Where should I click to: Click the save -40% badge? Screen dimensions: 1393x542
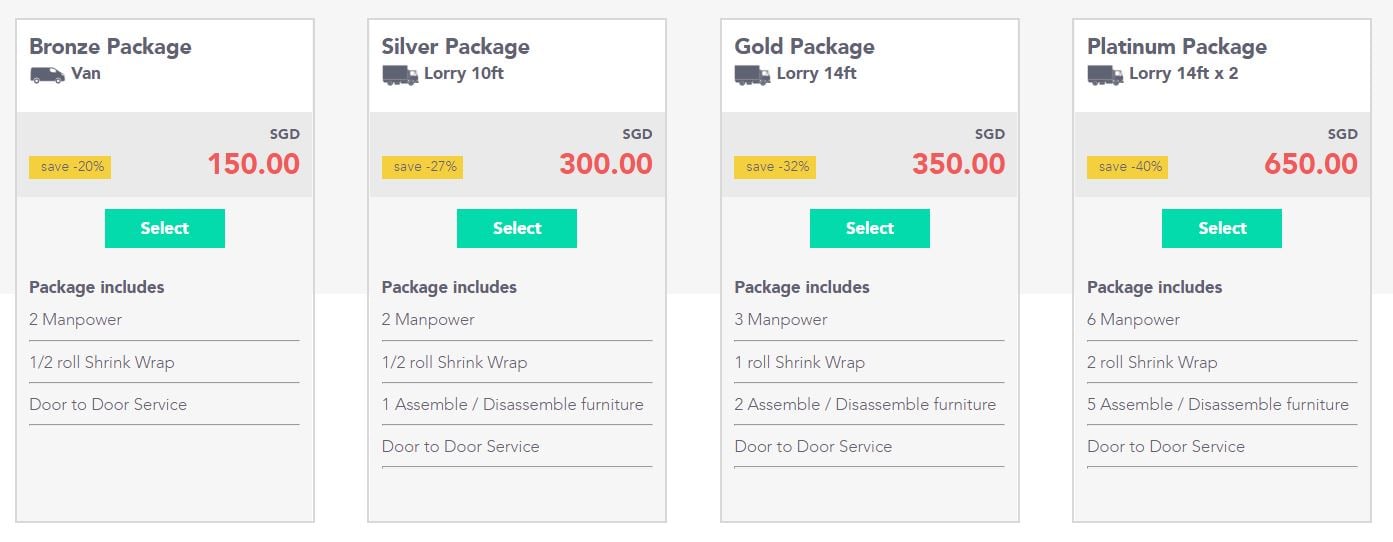(x=1128, y=167)
